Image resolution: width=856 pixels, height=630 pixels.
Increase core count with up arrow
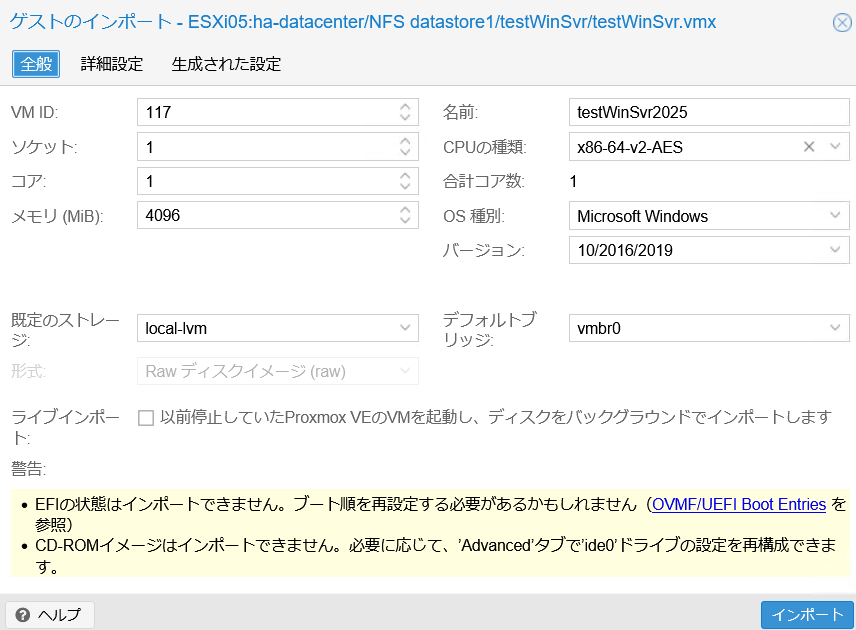(x=405, y=176)
